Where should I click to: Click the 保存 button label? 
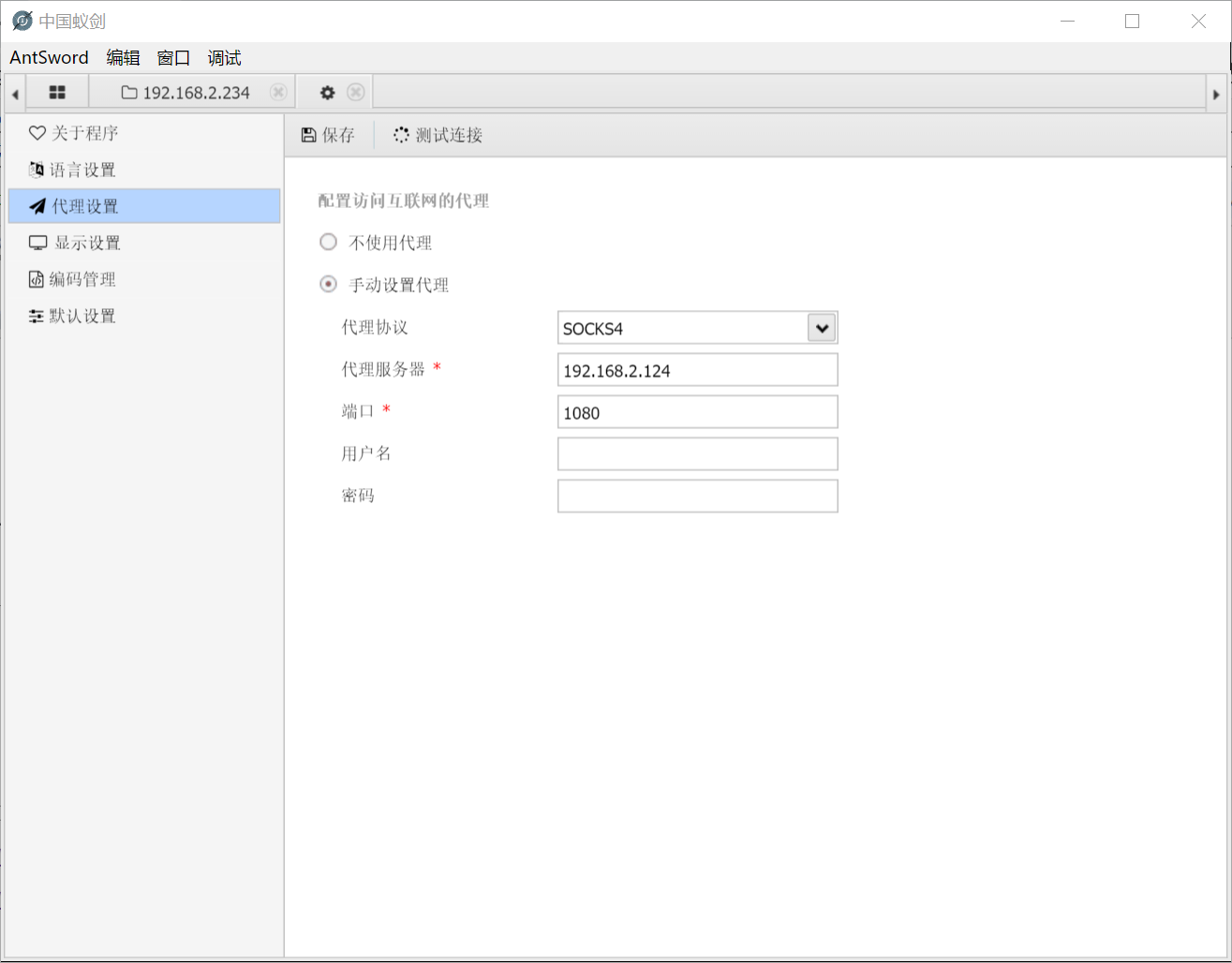[x=338, y=135]
